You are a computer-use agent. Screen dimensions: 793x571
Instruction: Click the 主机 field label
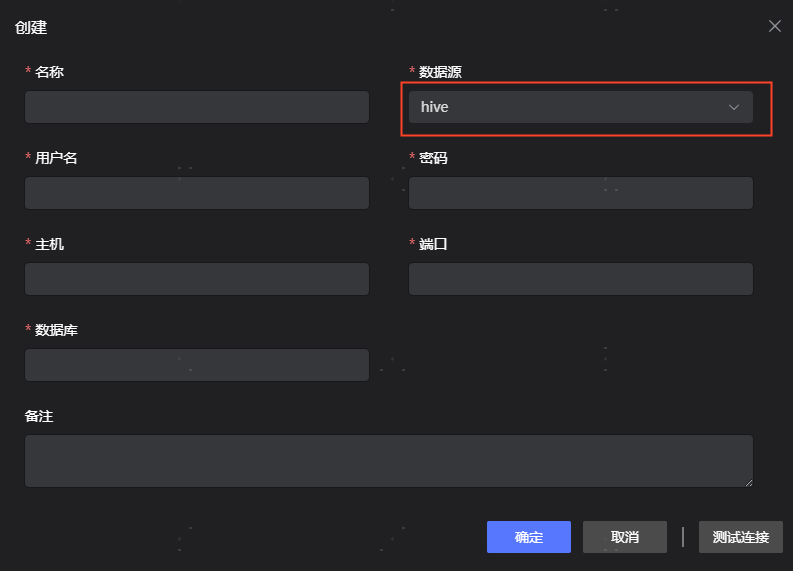tap(49, 244)
